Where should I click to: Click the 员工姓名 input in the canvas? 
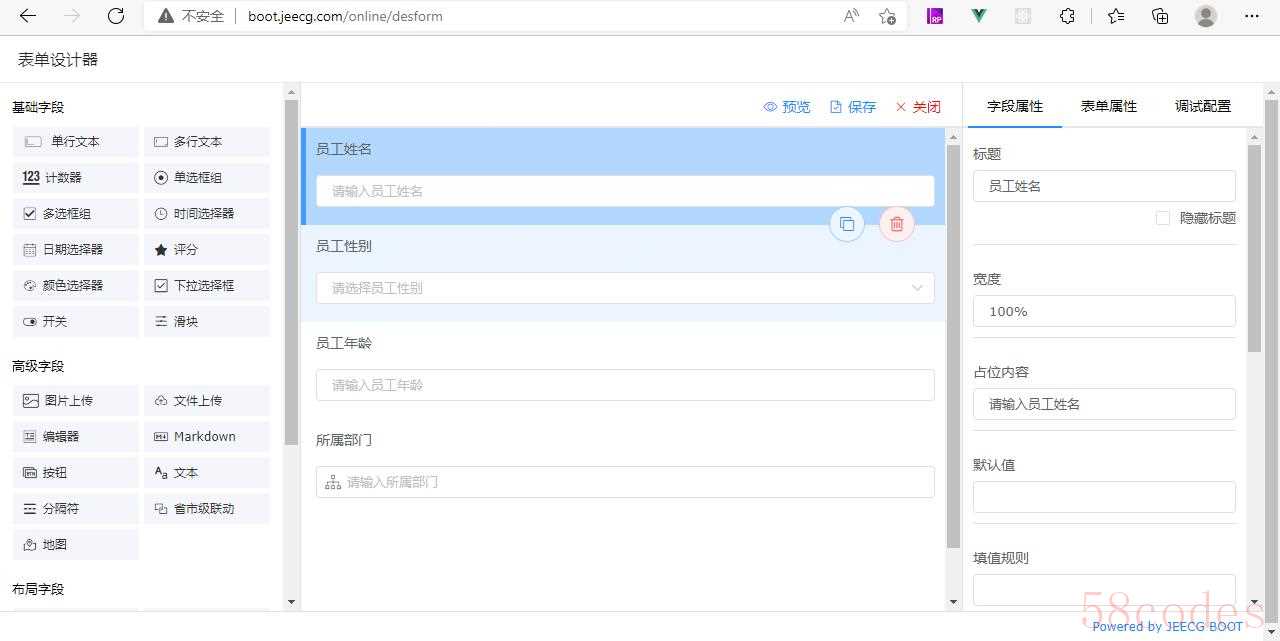625,191
